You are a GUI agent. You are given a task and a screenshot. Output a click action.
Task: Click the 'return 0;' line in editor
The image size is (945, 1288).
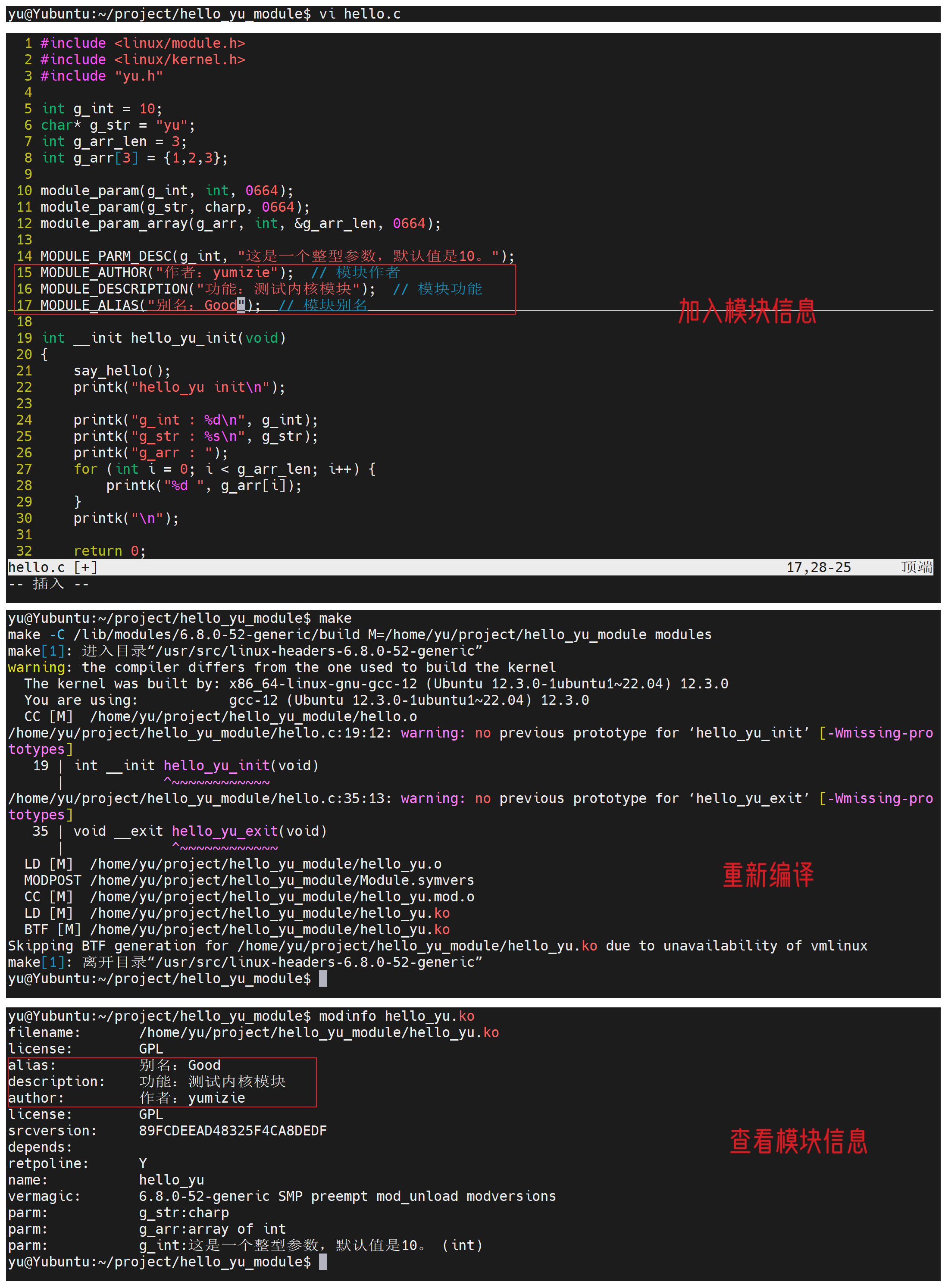click(109, 551)
